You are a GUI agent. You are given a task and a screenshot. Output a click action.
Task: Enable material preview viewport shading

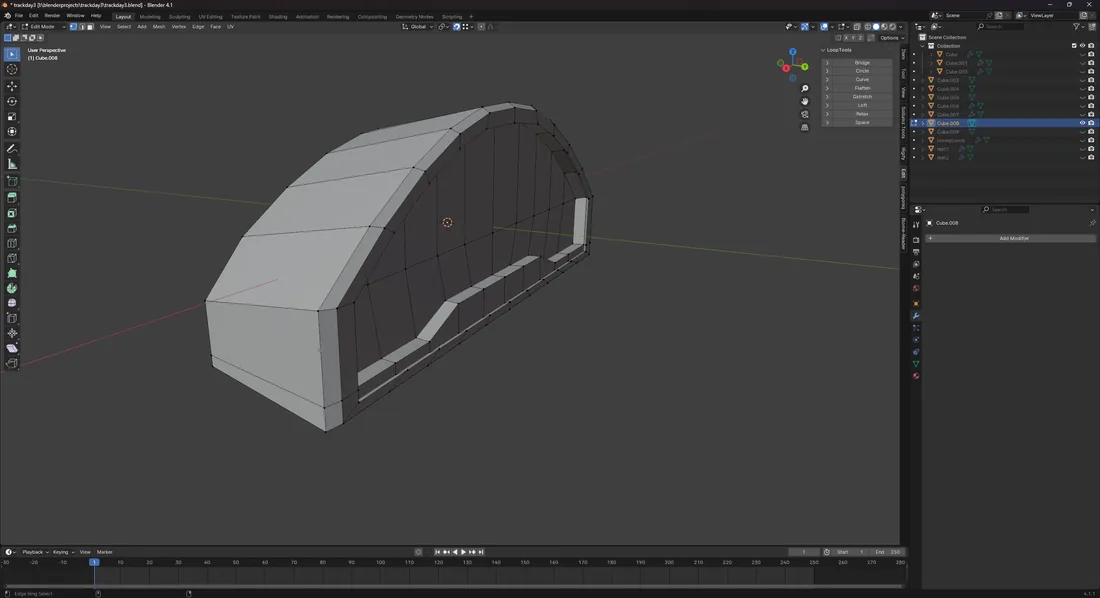pos(884,27)
